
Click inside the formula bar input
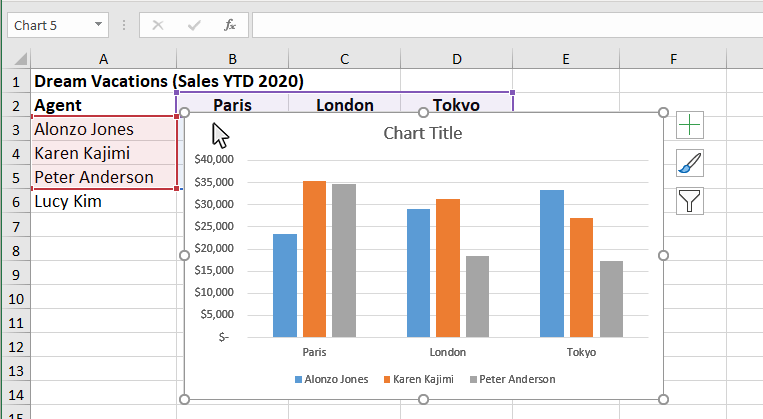508,25
